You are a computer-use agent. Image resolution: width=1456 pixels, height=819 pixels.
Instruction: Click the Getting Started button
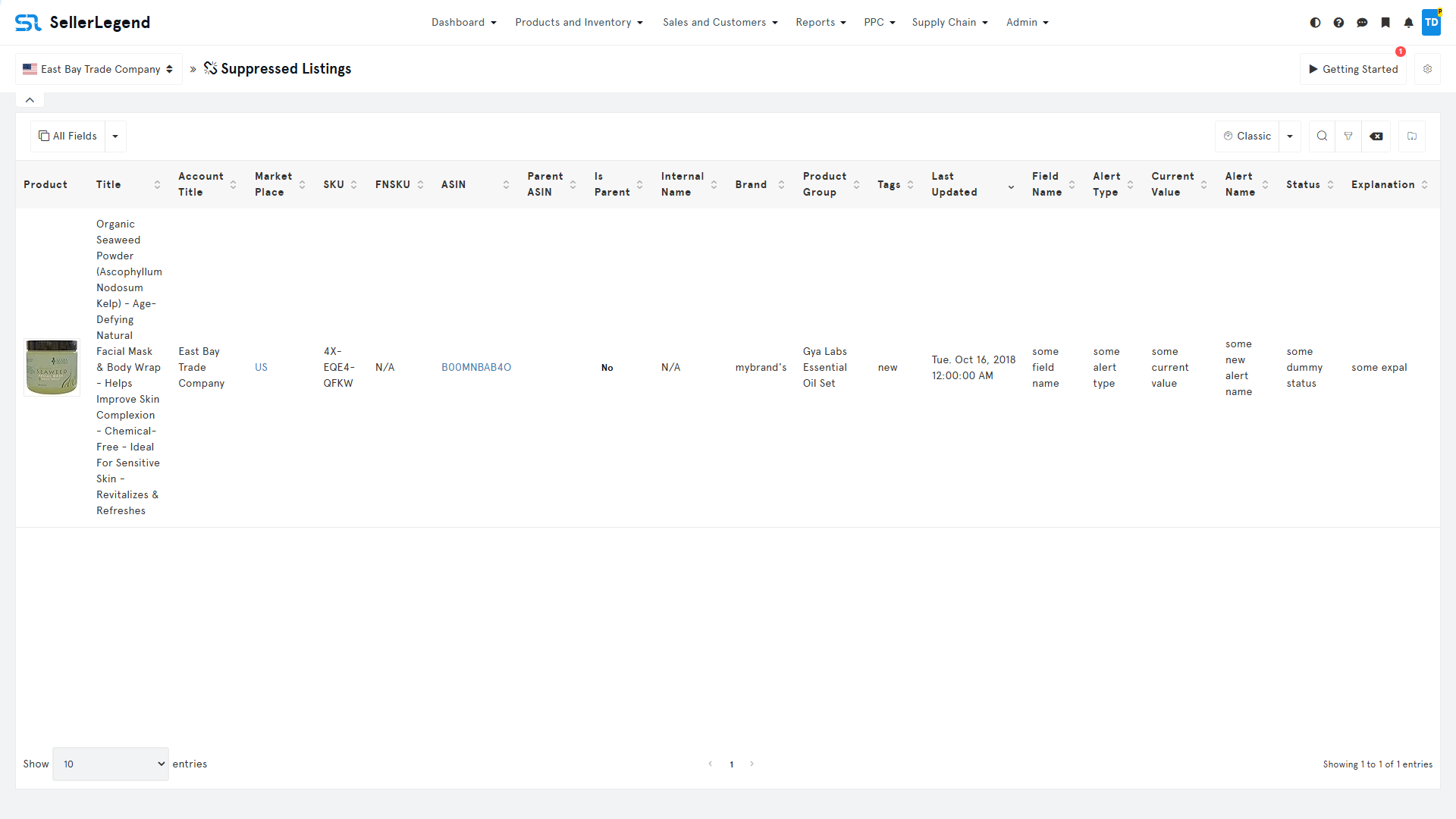[1353, 69]
